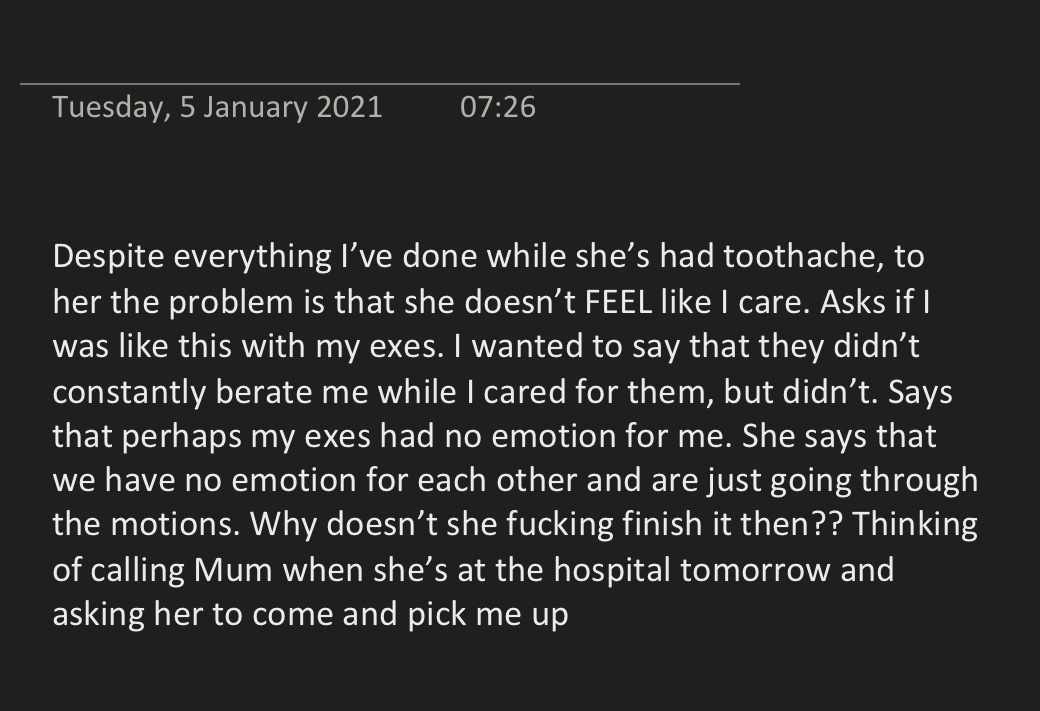1040x711 pixels.
Task: Click the word "asking" starting the last line
Action: coord(96,614)
